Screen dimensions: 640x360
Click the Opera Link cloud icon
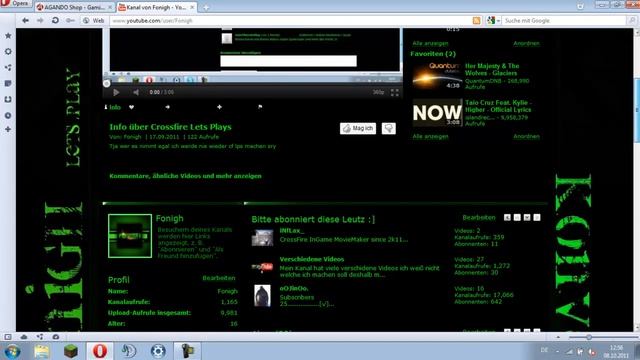click(24, 337)
